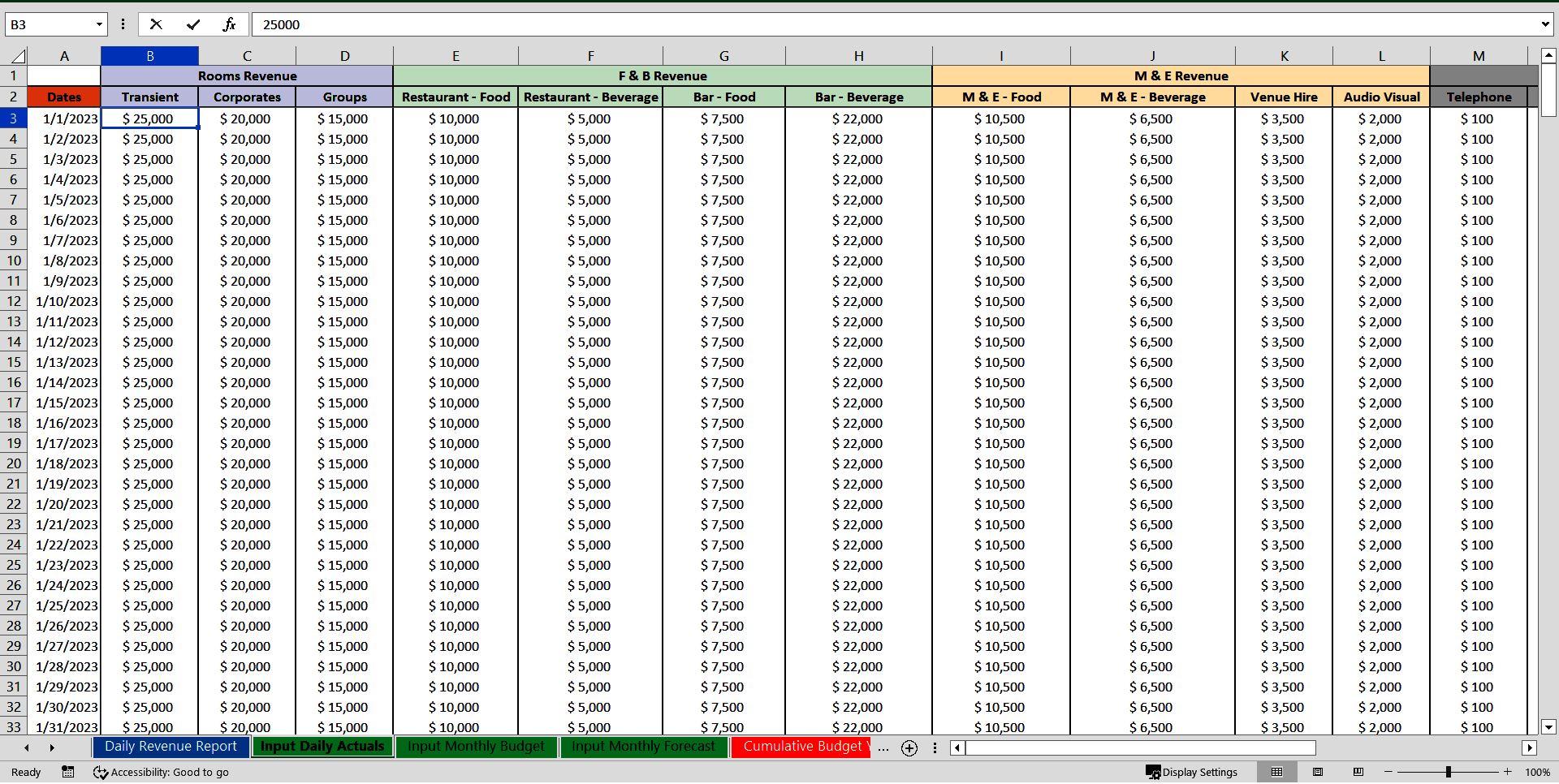
Task: Select column E header
Action: [x=456, y=56]
